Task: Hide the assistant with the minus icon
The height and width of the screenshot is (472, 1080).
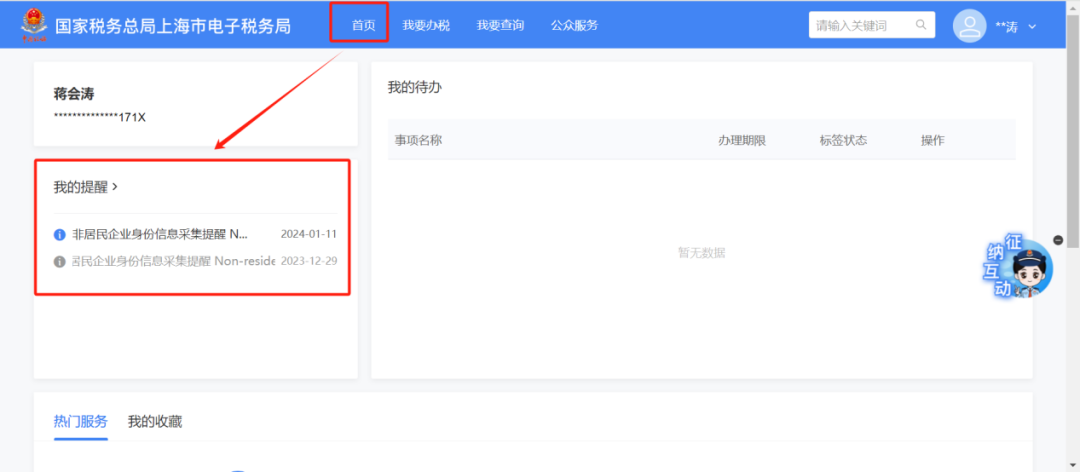Action: (1059, 240)
